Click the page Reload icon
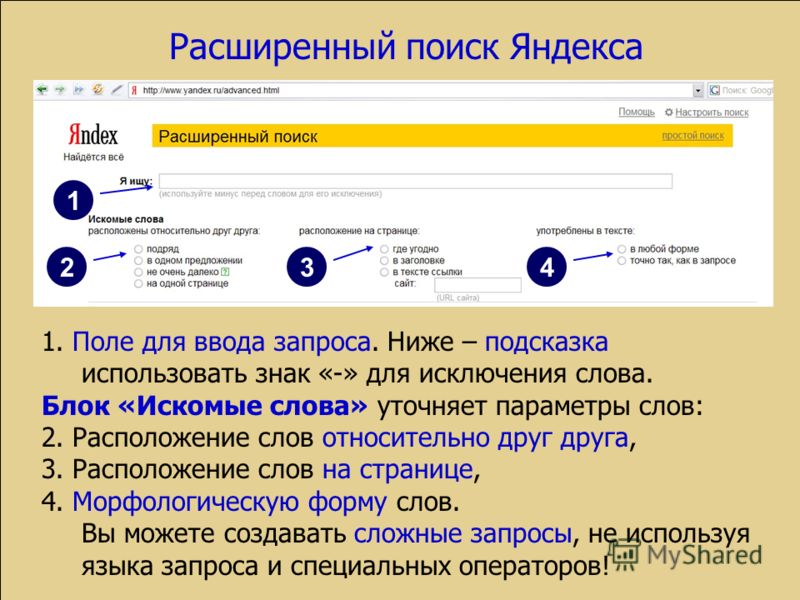800x600 pixels. [x=97, y=90]
